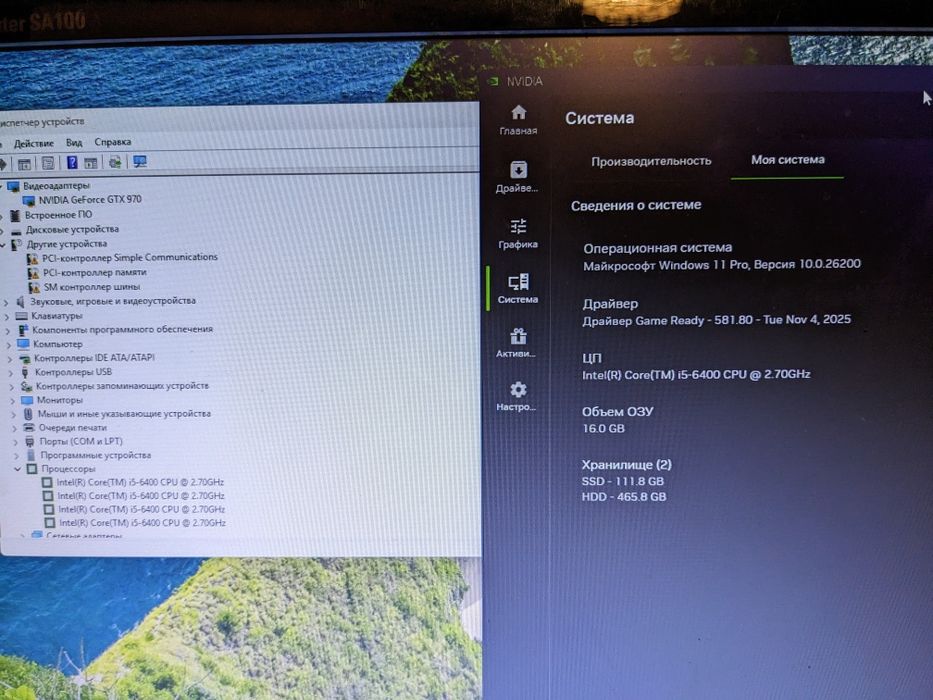Open the Graphics (Графика) sidebar section

tap(518, 233)
